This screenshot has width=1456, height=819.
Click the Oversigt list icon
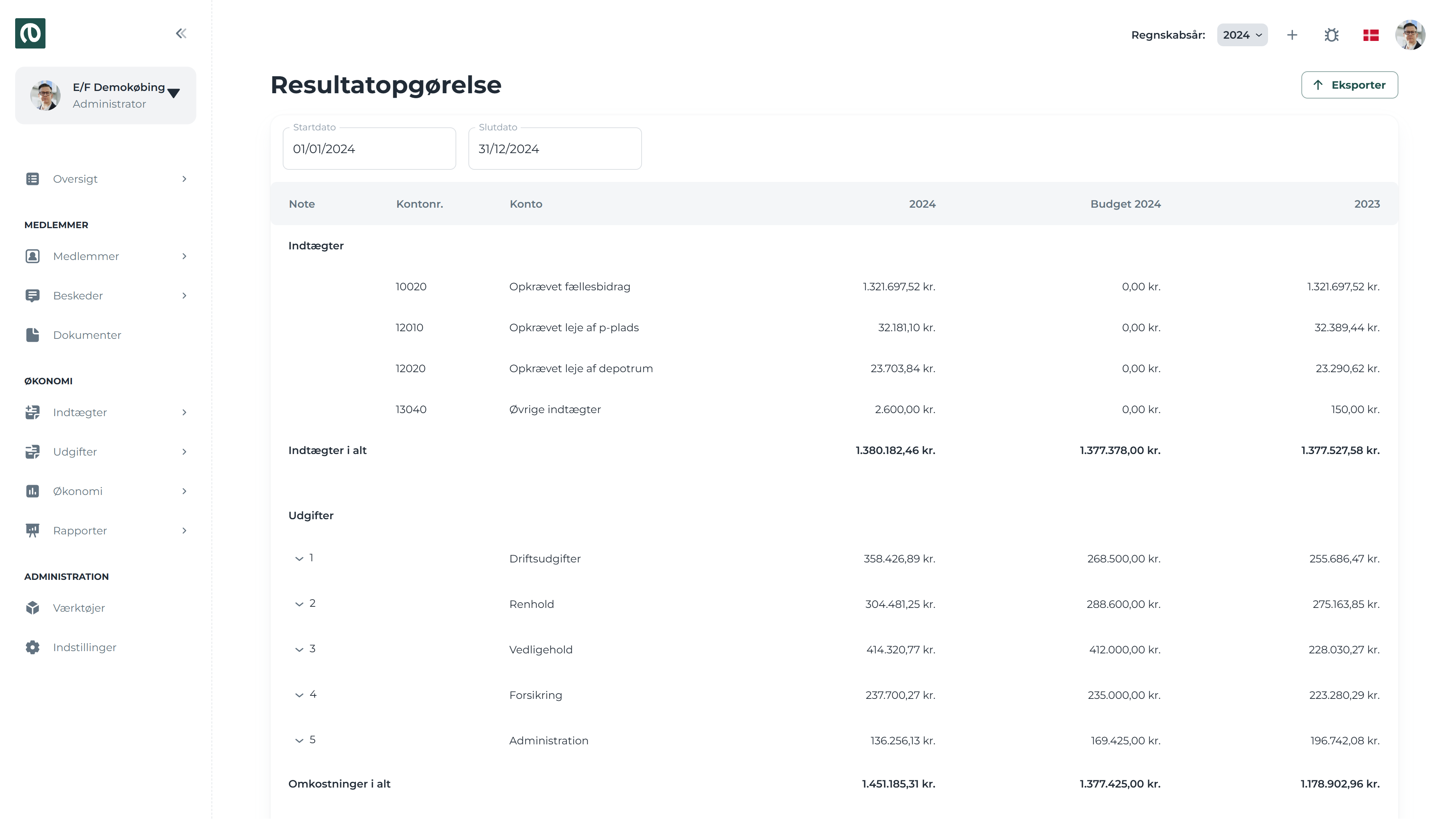pos(33,179)
